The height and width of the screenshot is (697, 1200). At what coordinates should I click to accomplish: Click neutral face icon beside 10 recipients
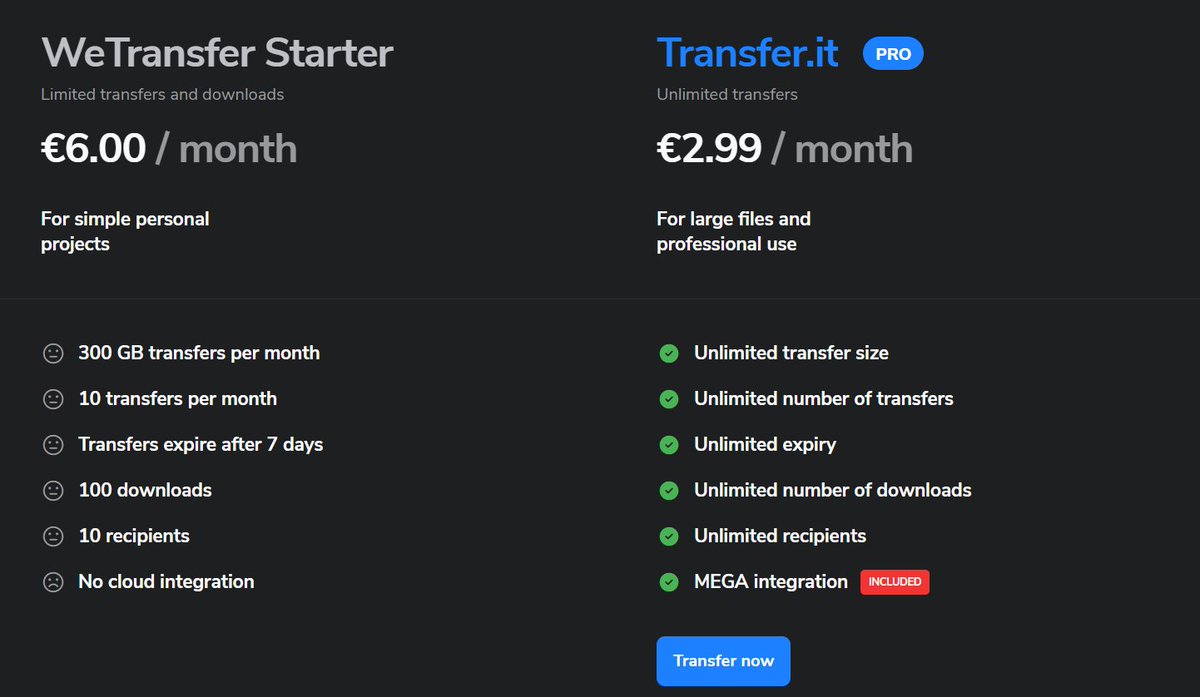(x=53, y=537)
